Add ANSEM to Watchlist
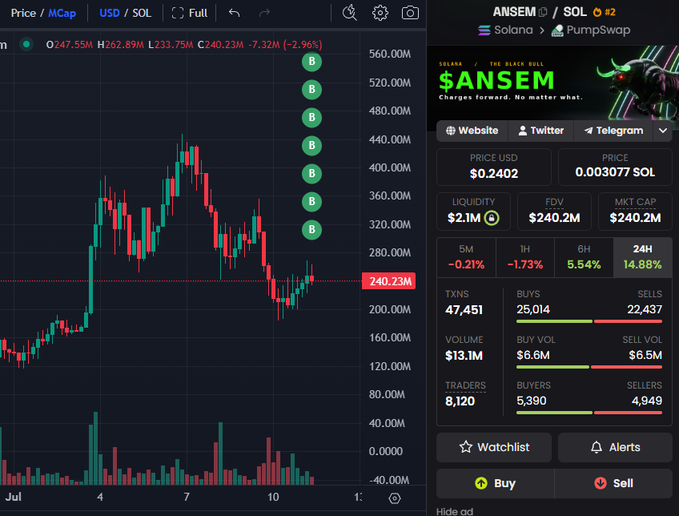This screenshot has height=516, width=679. coord(494,447)
